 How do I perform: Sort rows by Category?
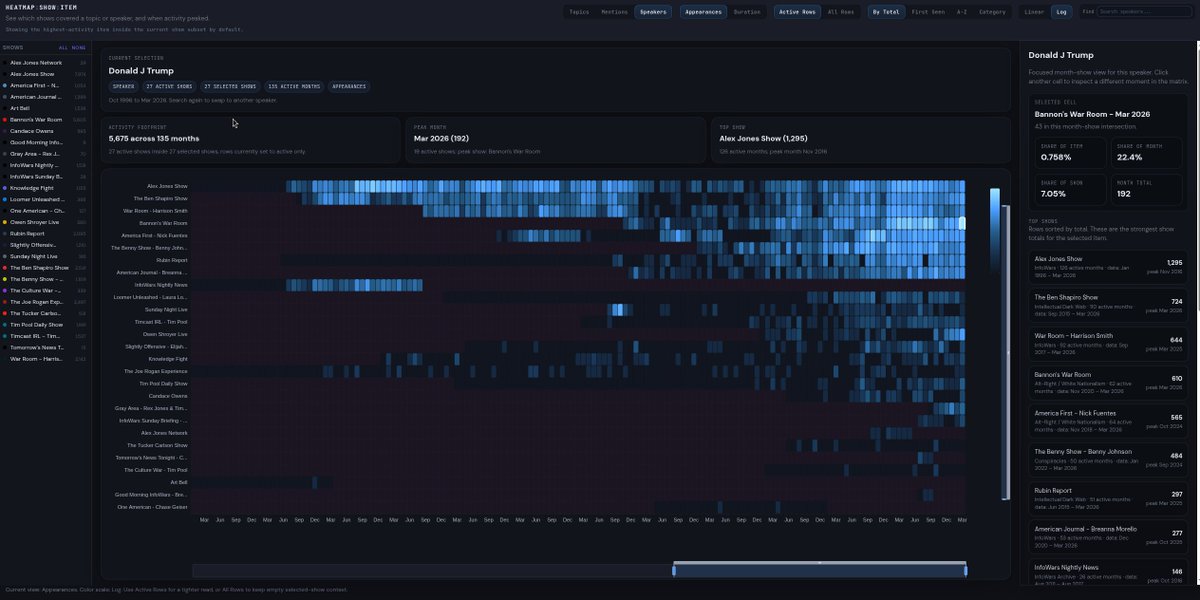coord(993,12)
